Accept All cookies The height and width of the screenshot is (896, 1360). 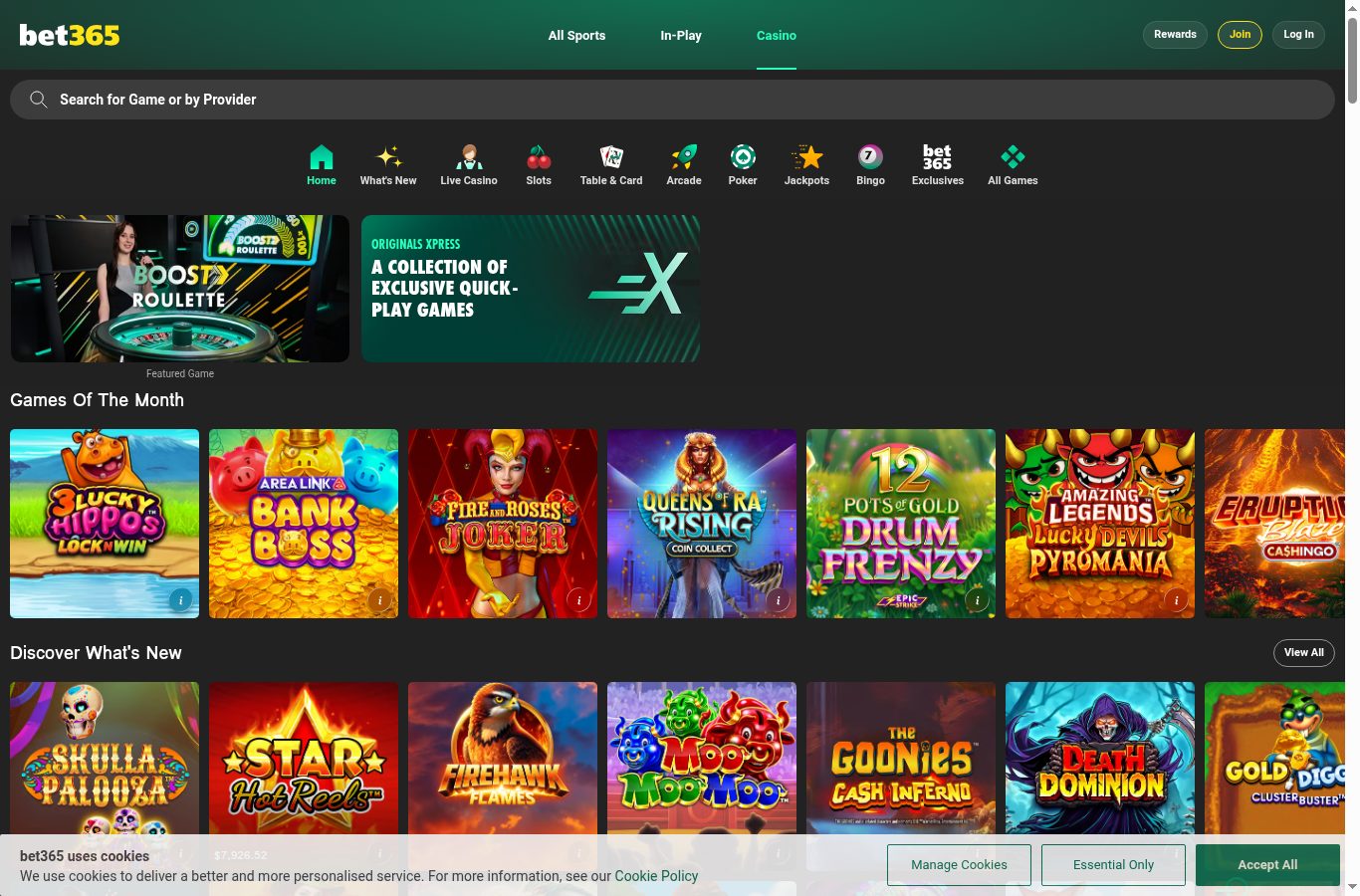pos(1267,865)
